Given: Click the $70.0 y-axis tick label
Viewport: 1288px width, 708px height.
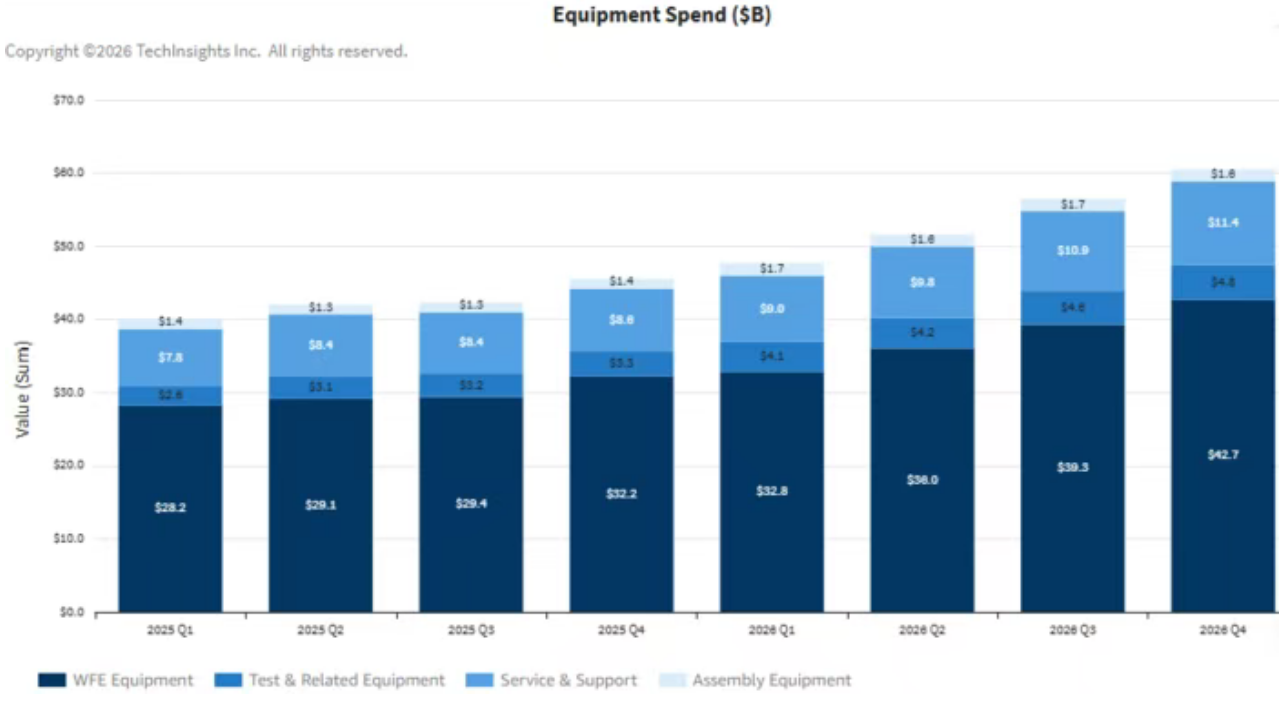Looking at the screenshot, I should tap(69, 100).
